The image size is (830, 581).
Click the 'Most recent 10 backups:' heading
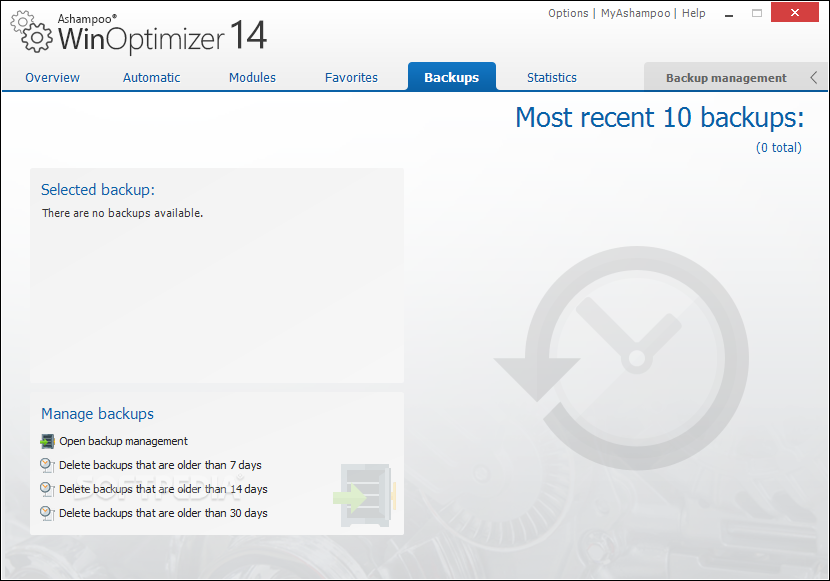[660, 117]
